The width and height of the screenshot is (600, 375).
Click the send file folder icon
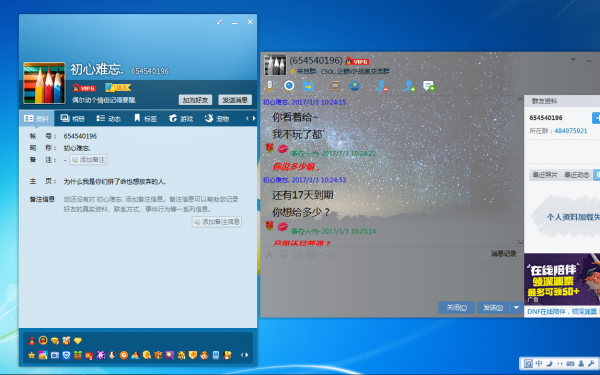click(x=308, y=86)
